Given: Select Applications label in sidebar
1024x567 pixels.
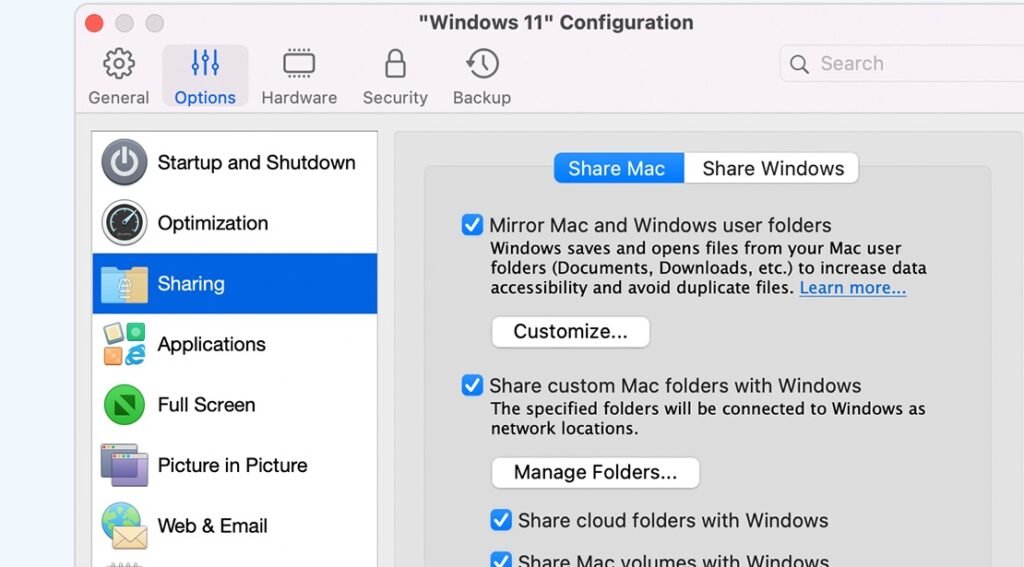Looking at the screenshot, I should coord(212,344).
